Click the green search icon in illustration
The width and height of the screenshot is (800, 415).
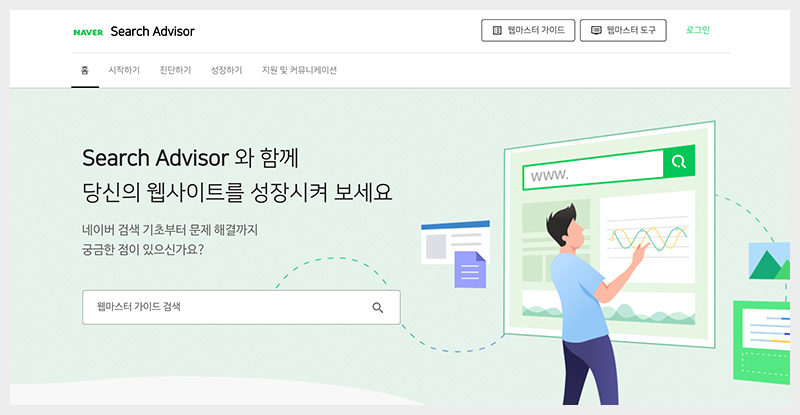pos(679,162)
